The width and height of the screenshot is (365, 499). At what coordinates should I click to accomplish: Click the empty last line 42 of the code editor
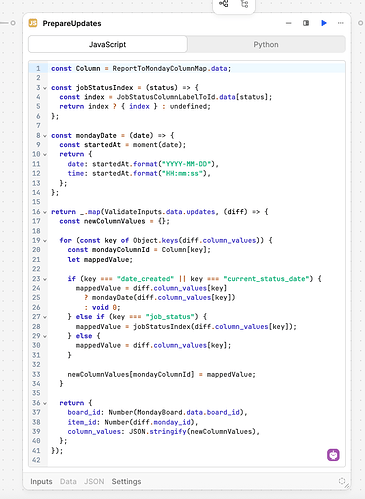[x=197, y=460]
